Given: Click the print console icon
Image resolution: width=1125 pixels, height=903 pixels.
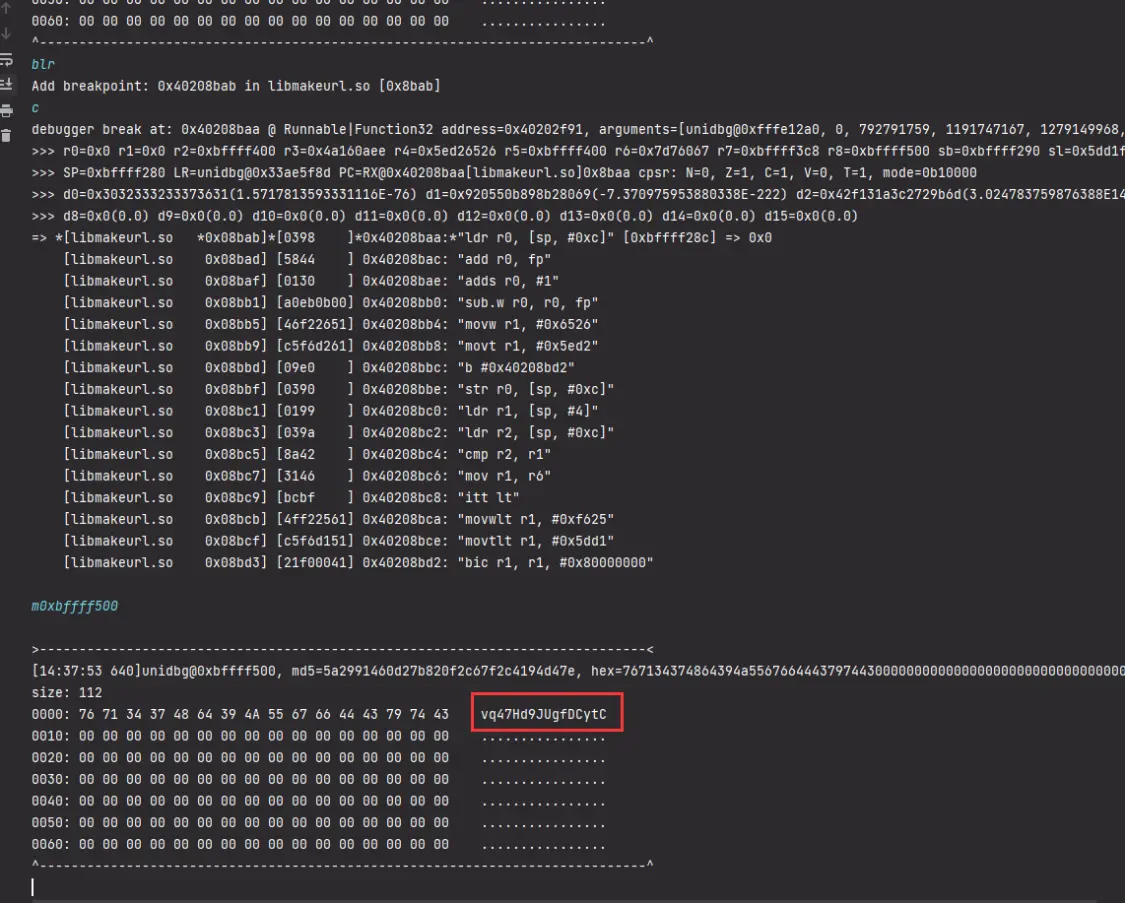Looking at the screenshot, I should click(6, 110).
